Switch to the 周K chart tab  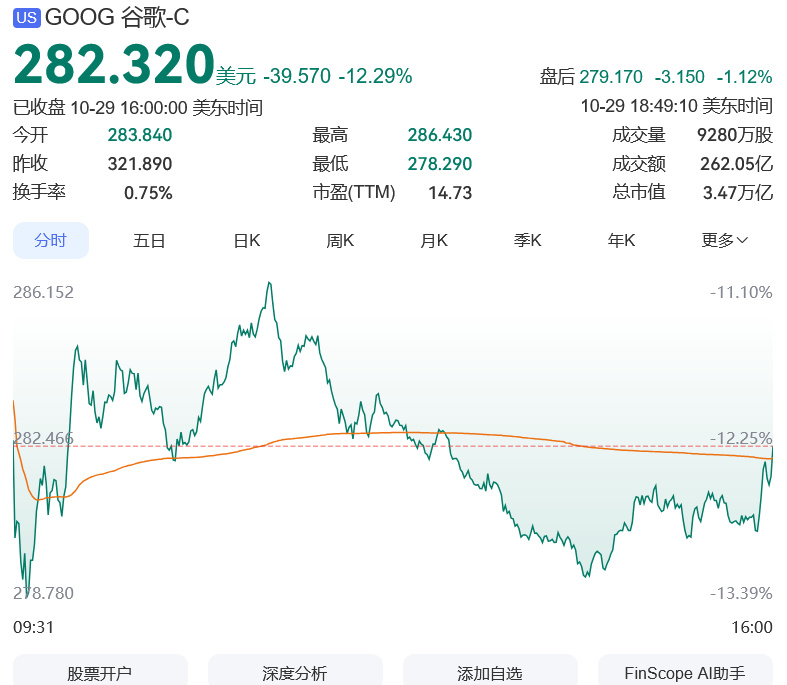click(340, 240)
